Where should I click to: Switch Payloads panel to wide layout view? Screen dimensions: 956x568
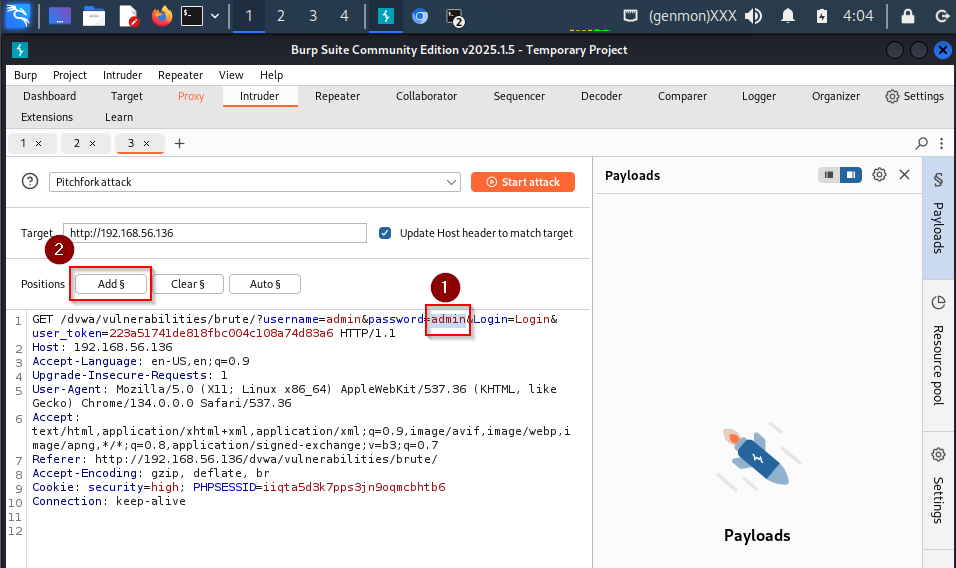click(x=851, y=175)
